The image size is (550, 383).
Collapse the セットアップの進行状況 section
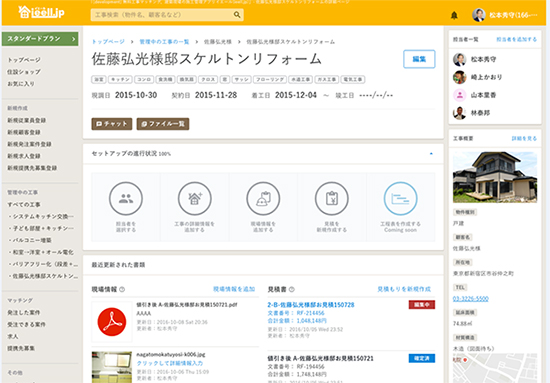(x=431, y=154)
